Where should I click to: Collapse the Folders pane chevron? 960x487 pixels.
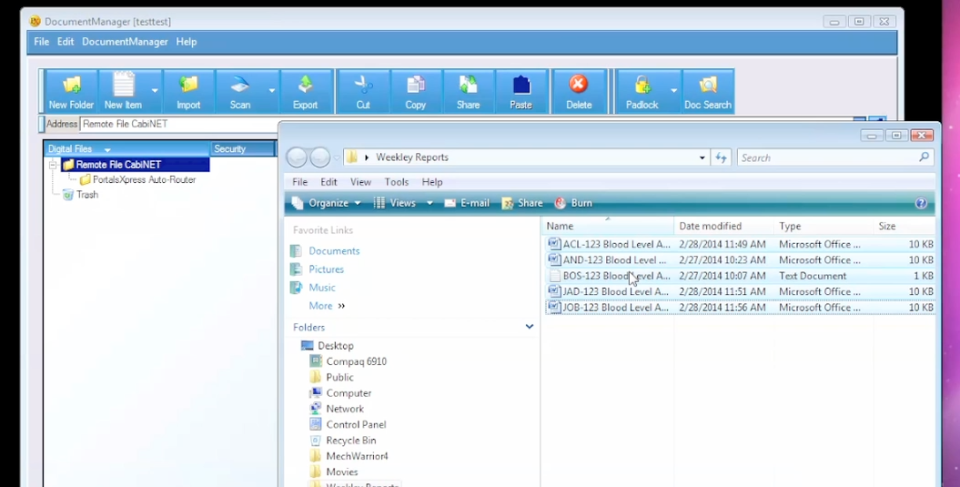tap(529, 327)
